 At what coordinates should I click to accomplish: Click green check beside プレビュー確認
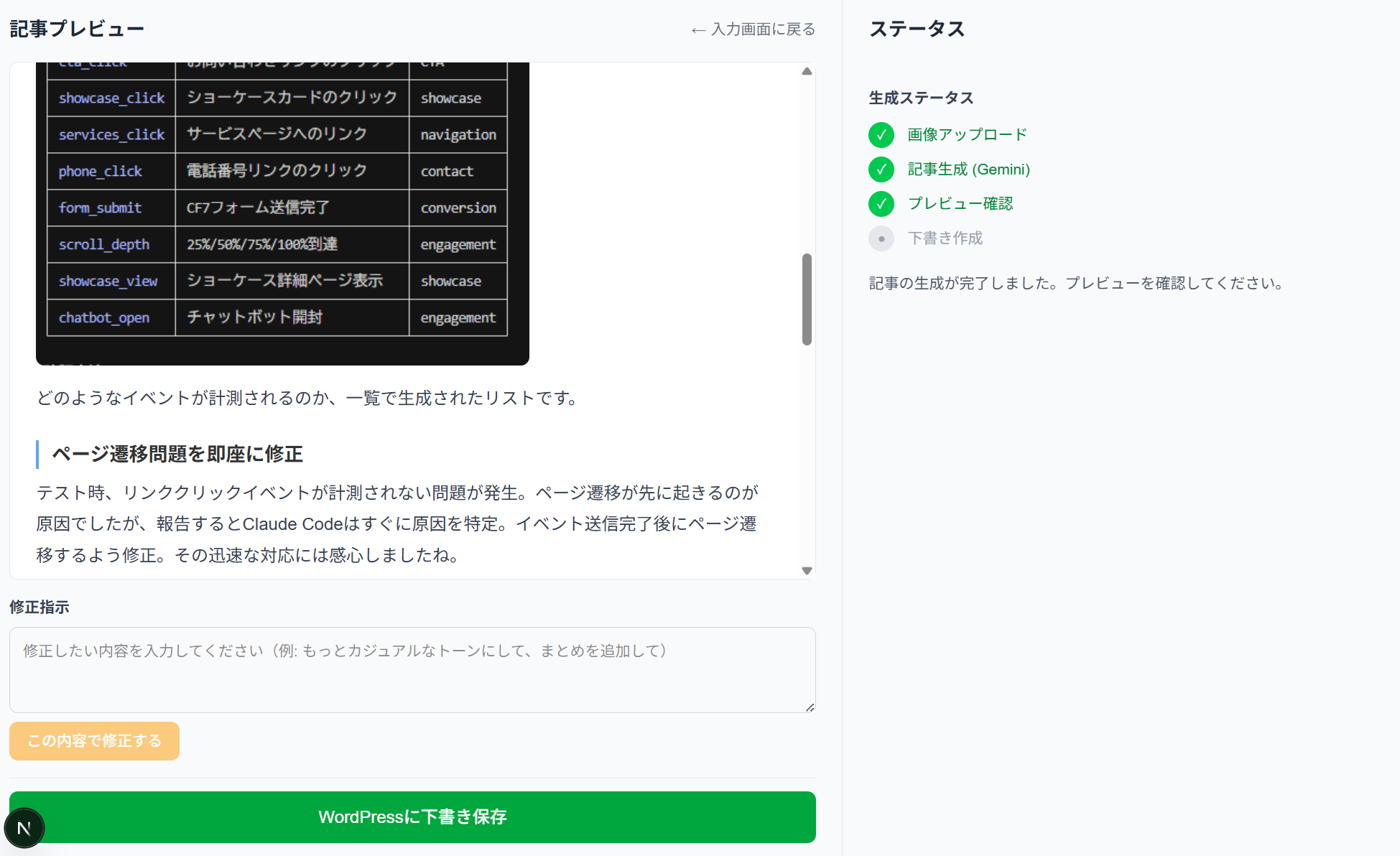pos(881,204)
